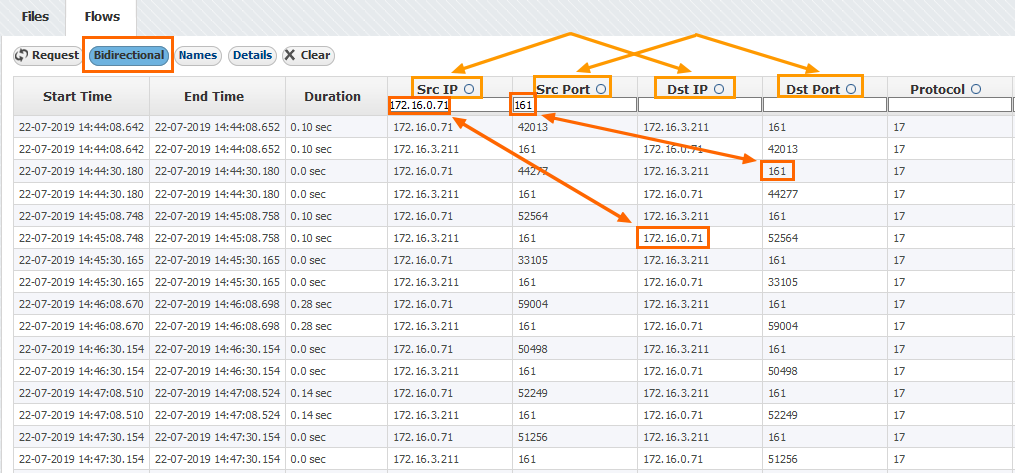Click the End Time column header

pyautogui.click(x=214, y=97)
